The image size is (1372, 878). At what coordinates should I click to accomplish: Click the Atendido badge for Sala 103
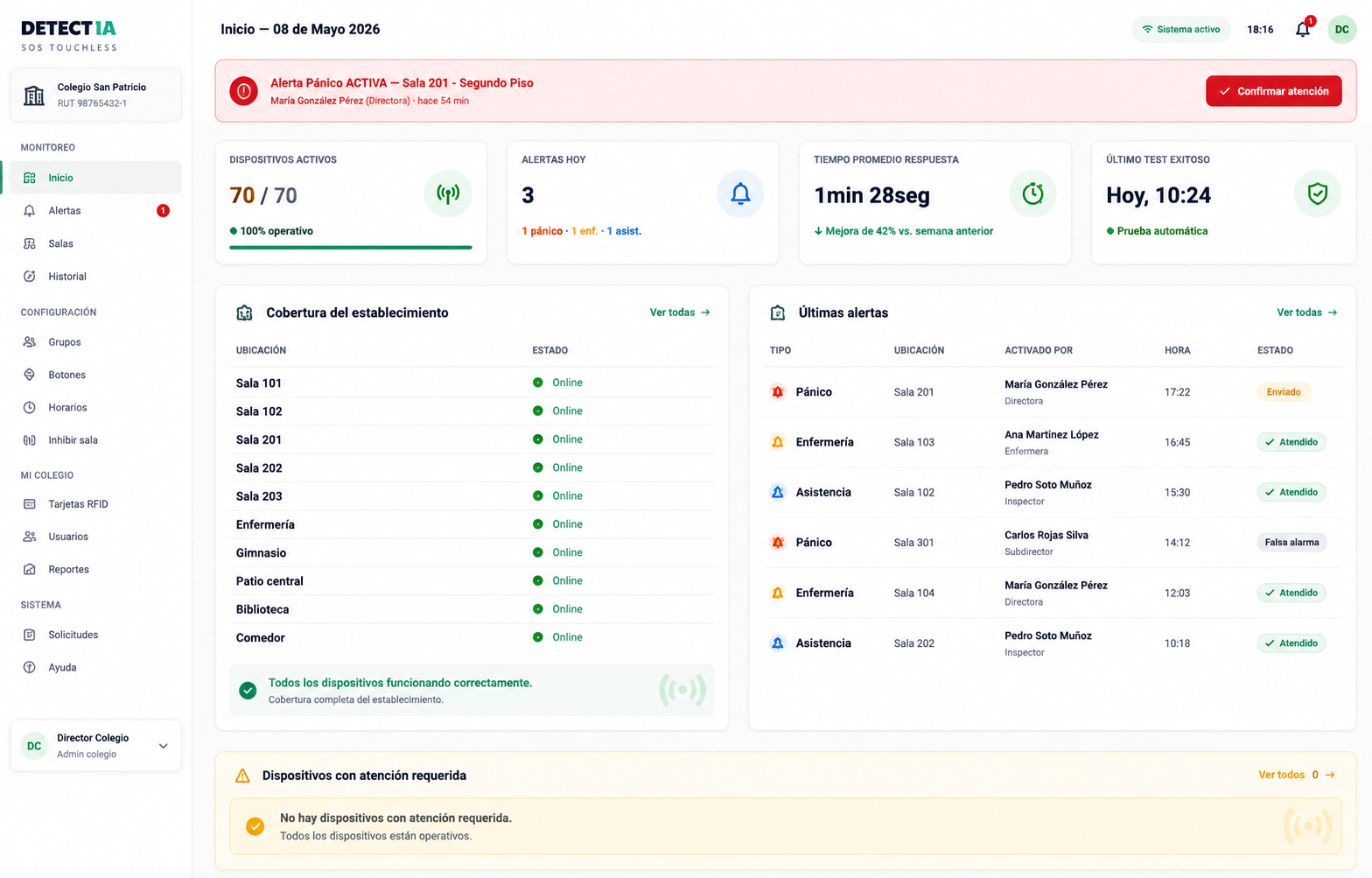[1291, 442]
